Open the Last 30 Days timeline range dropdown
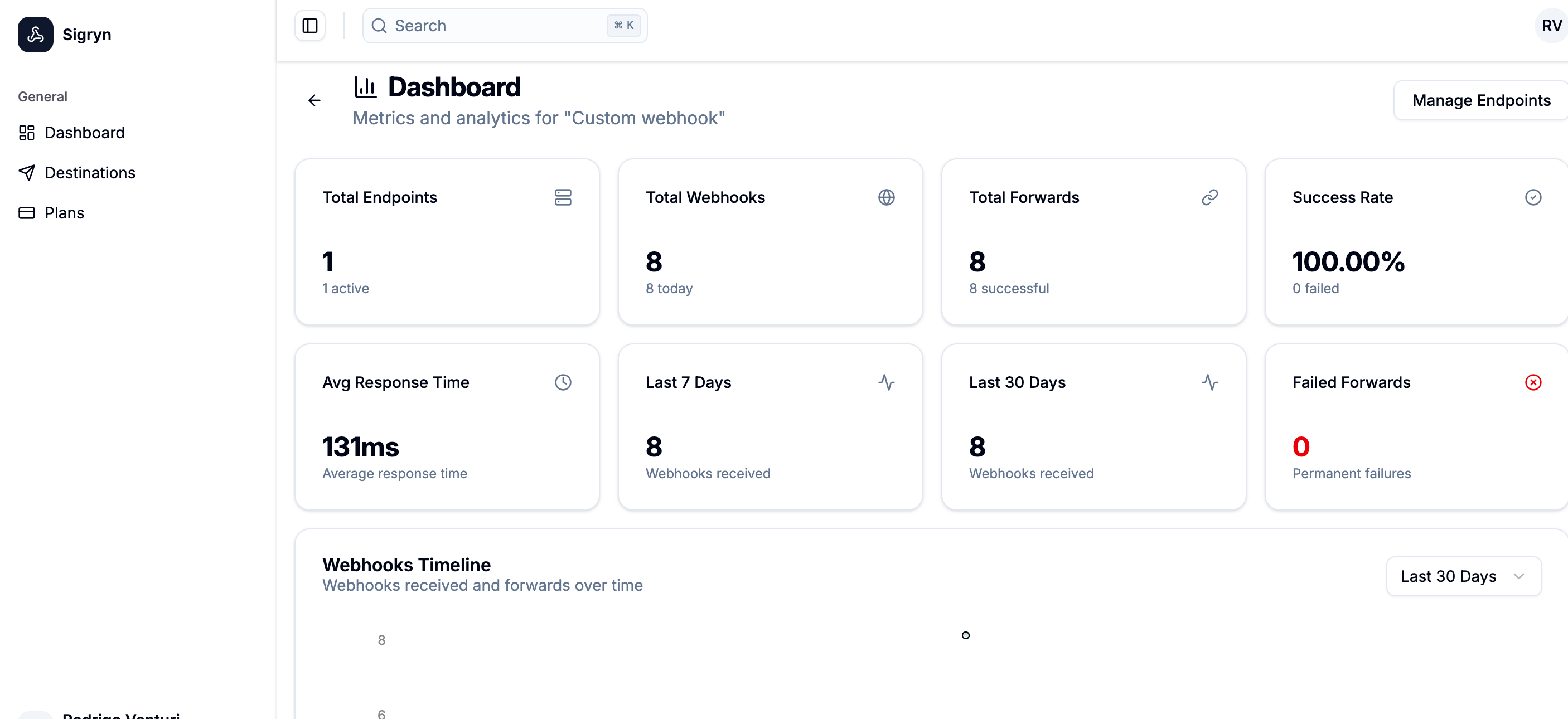The width and height of the screenshot is (1568, 719). pos(1463,576)
